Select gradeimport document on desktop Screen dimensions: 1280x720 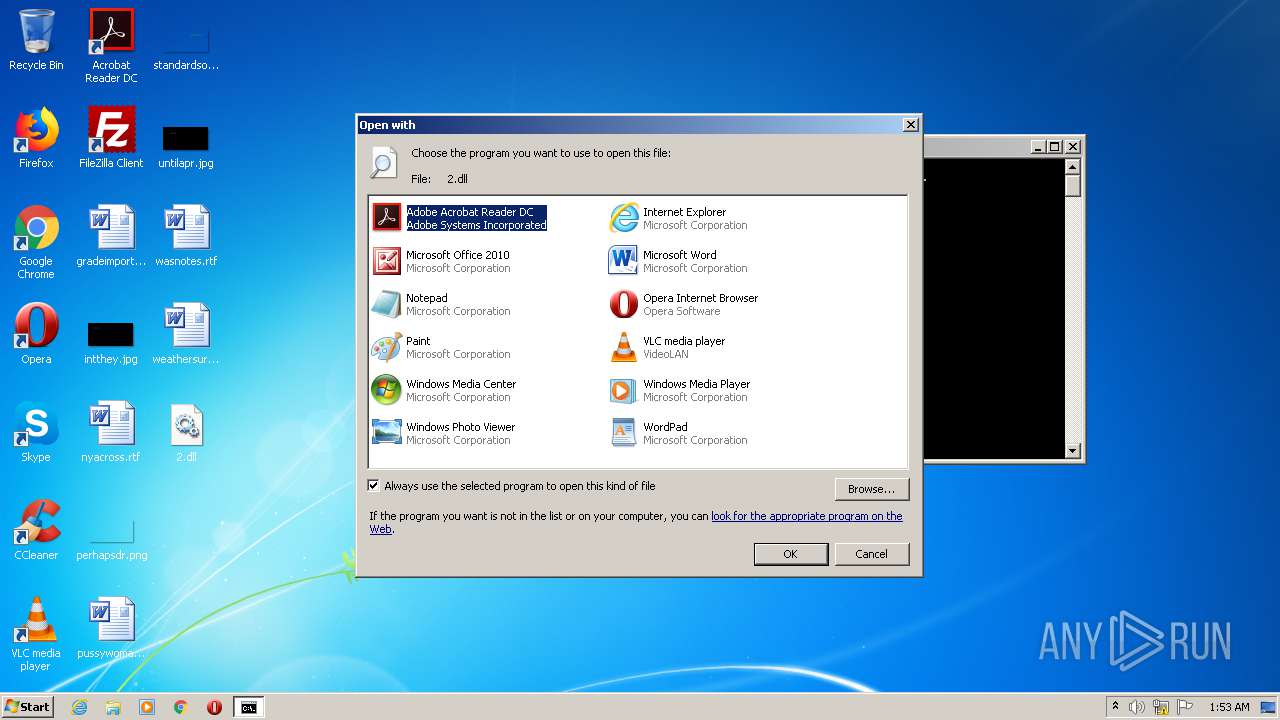[x=111, y=236]
